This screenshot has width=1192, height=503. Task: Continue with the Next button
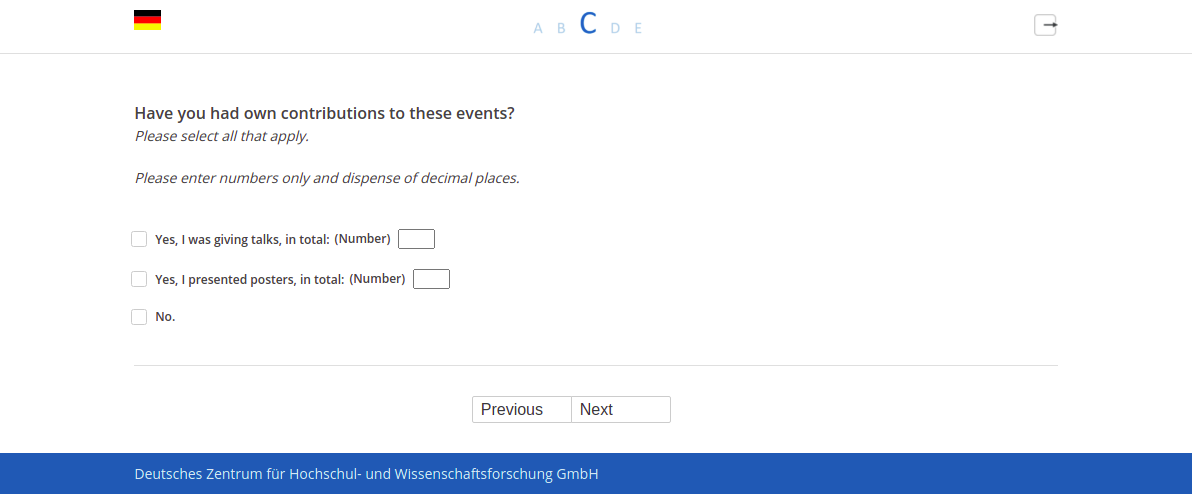click(x=621, y=410)
